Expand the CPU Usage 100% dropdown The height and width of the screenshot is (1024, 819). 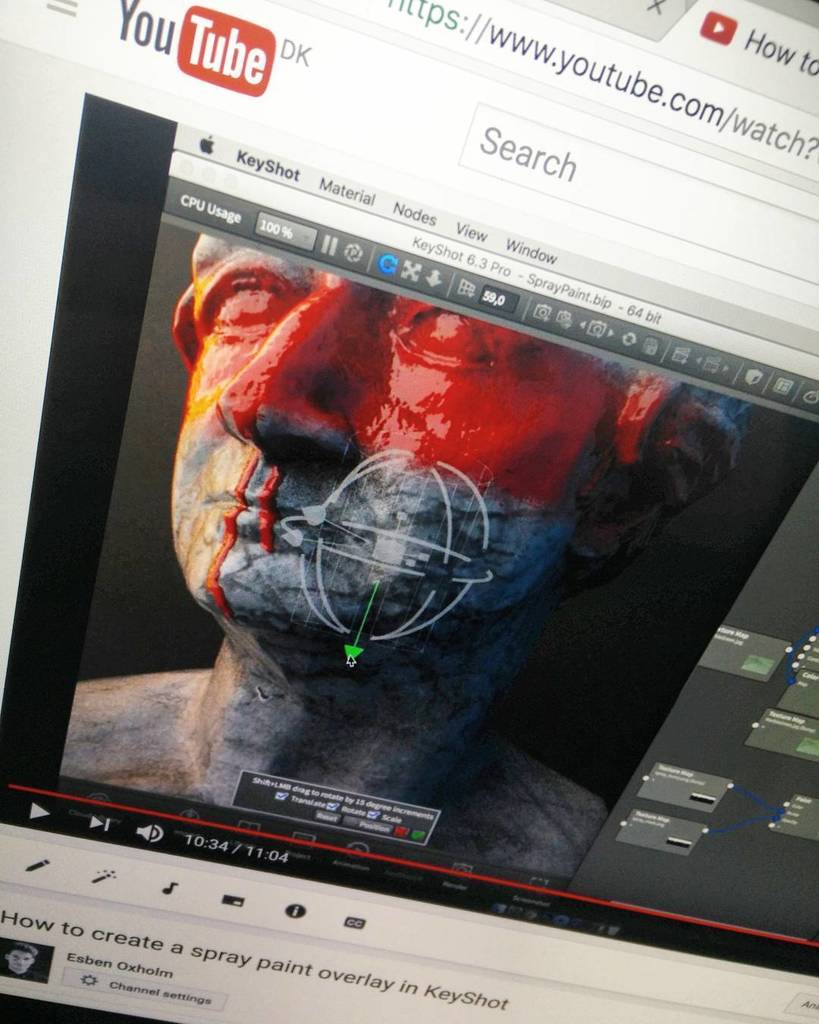click(283, 231)
